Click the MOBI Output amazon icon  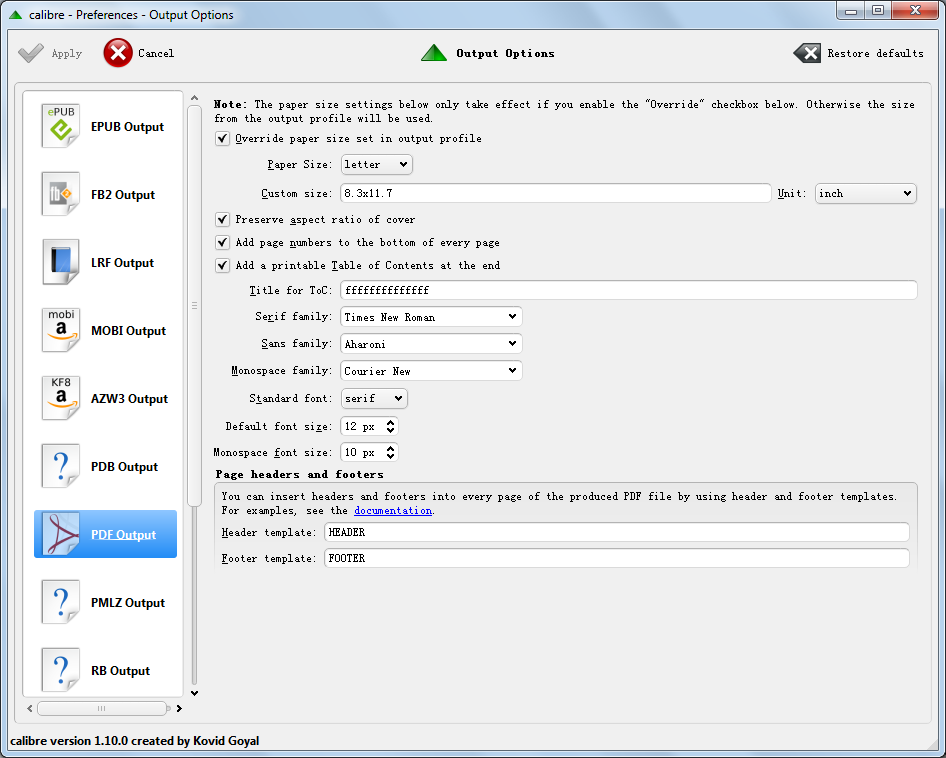click(x=60, y=330)
